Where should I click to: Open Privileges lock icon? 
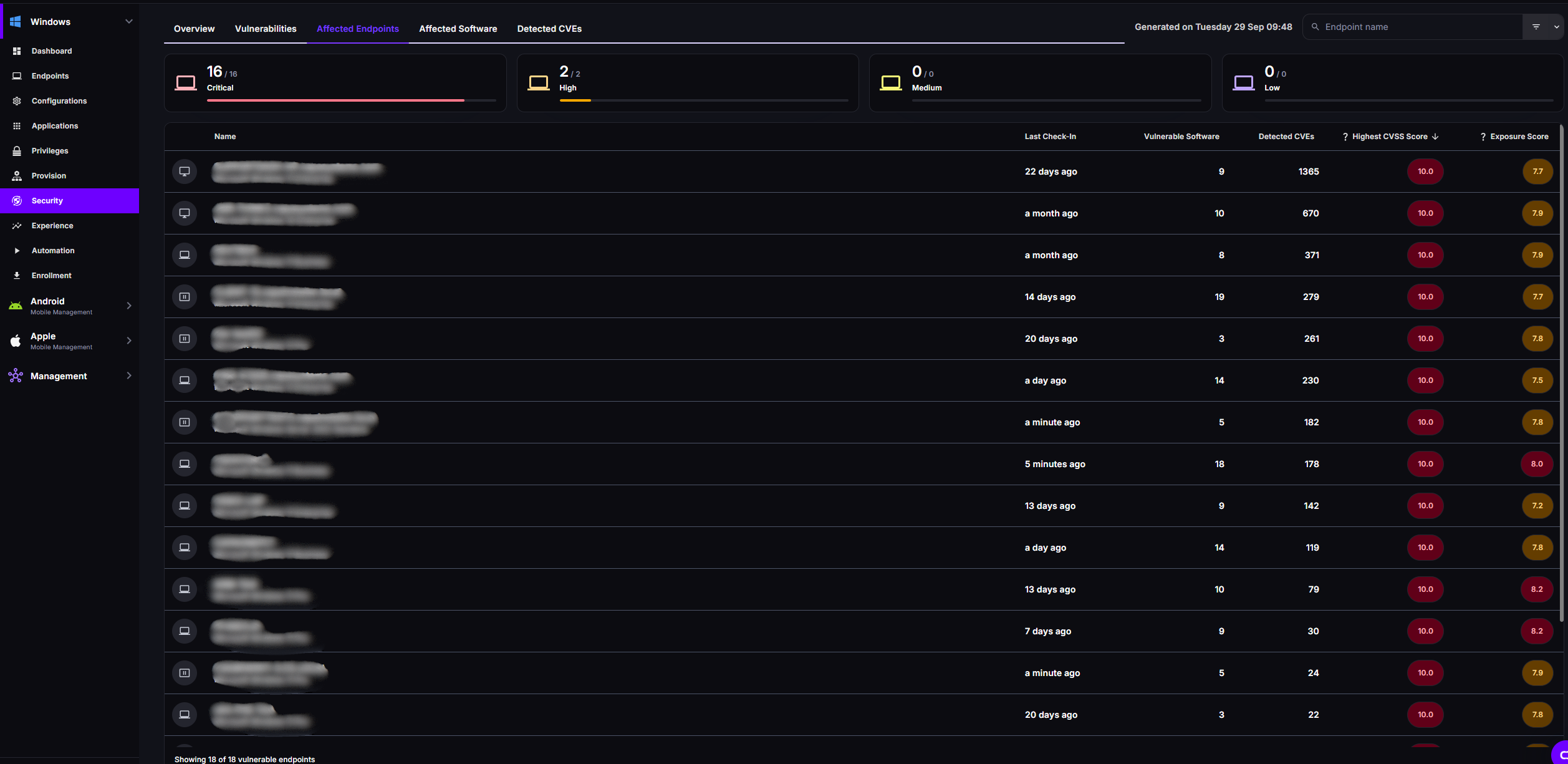17,151
